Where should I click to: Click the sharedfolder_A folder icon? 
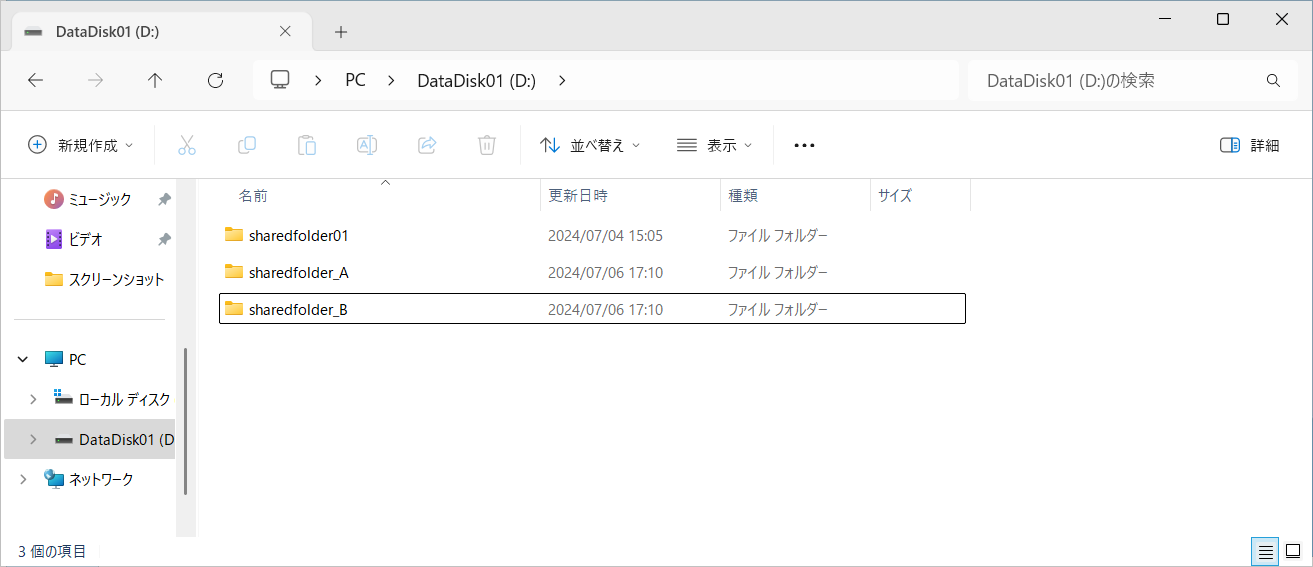pos(234,271)
